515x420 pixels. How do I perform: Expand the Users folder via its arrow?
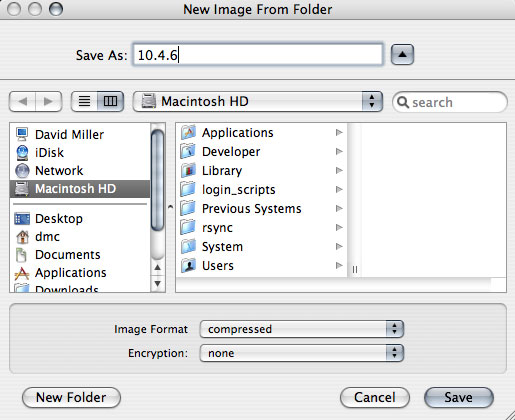pos(339,265)
